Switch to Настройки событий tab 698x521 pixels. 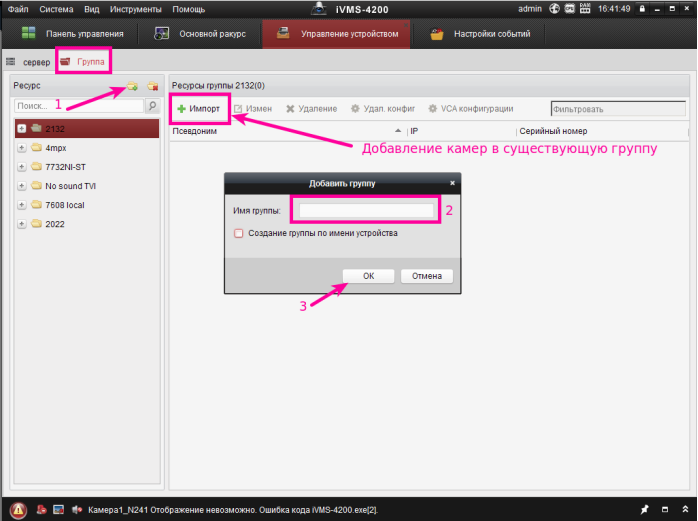coord(480,34)
